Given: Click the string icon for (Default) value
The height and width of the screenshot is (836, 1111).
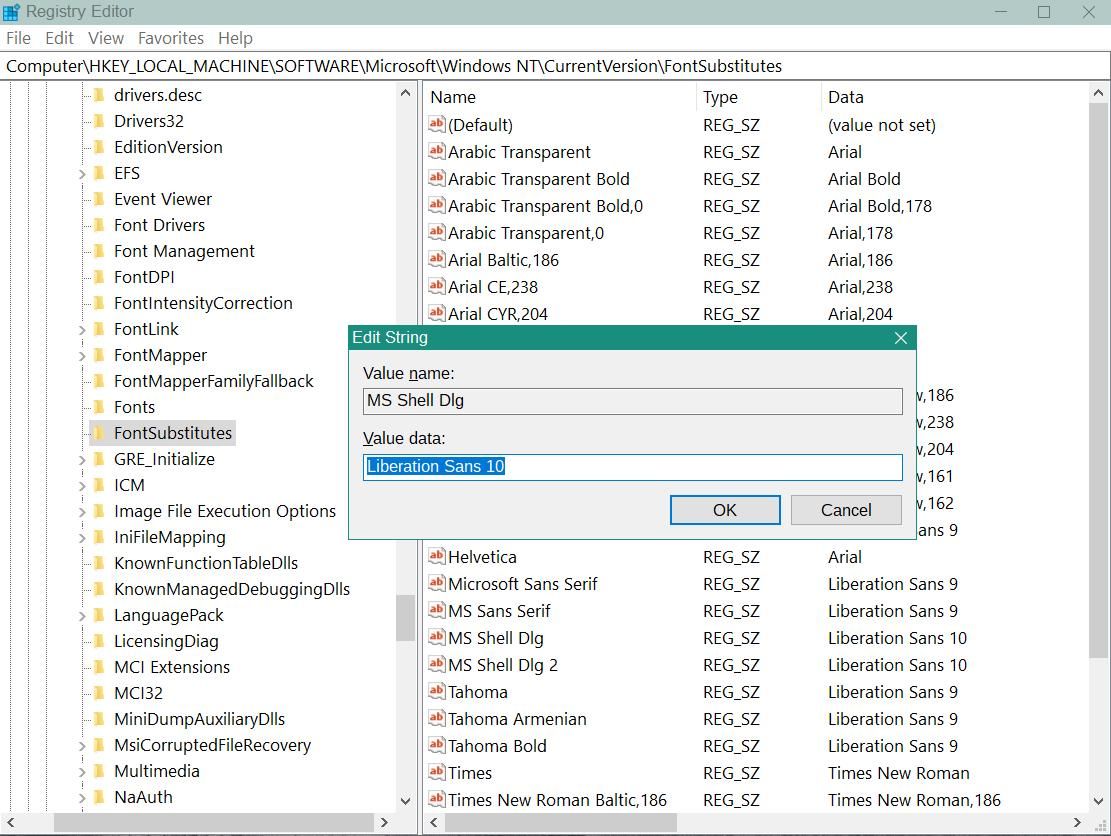Looking at the screenshot, I should (436, 125).
